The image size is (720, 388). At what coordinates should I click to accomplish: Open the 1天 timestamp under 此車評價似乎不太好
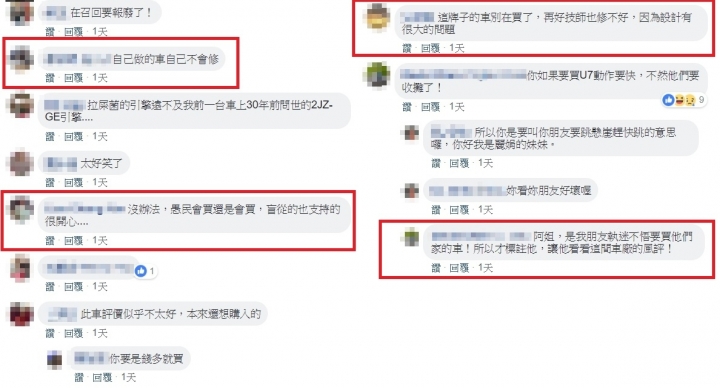click(x=100, y=333)
